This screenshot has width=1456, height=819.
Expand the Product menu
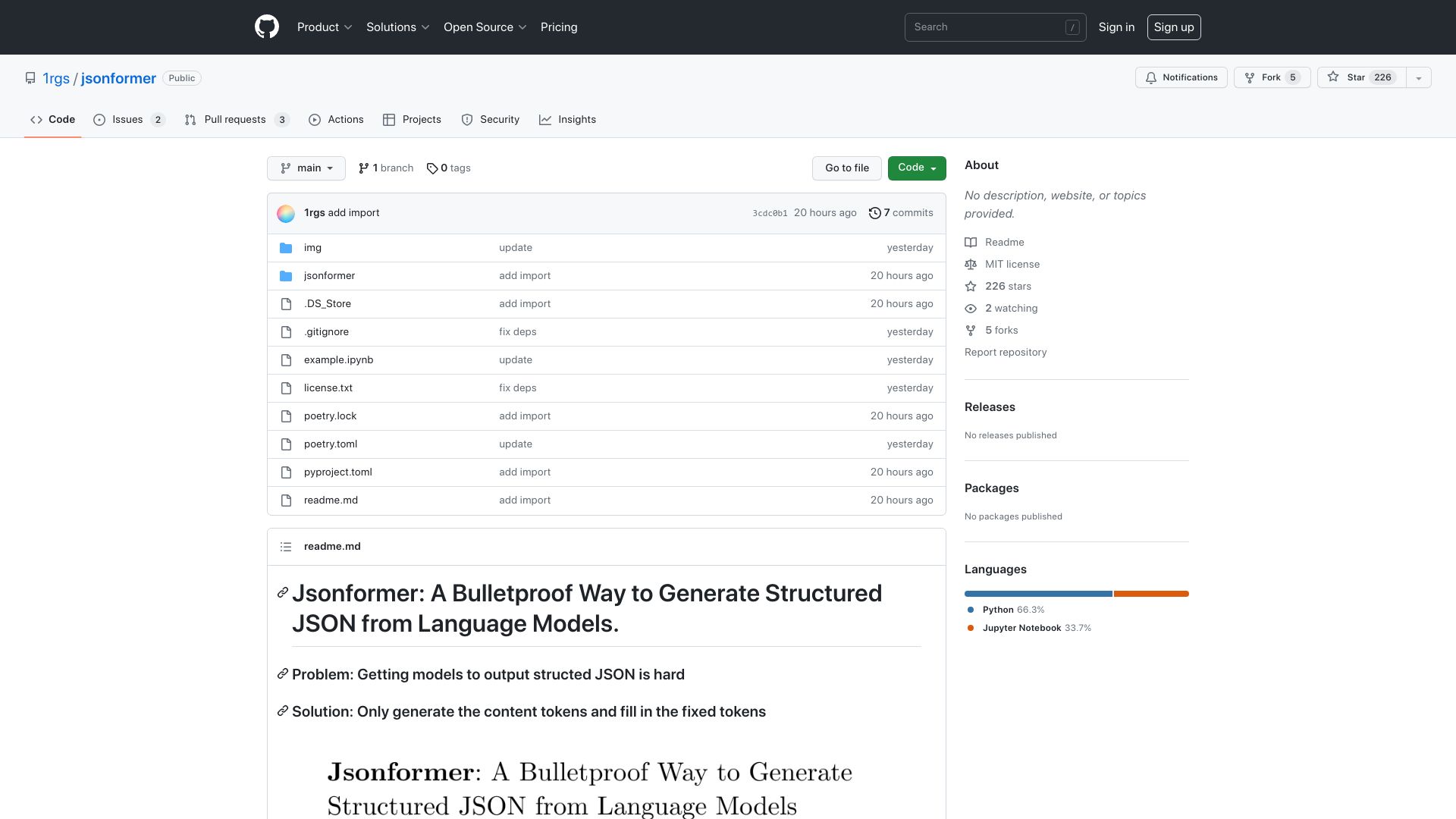pyautogui.click(x=325, y=27)
